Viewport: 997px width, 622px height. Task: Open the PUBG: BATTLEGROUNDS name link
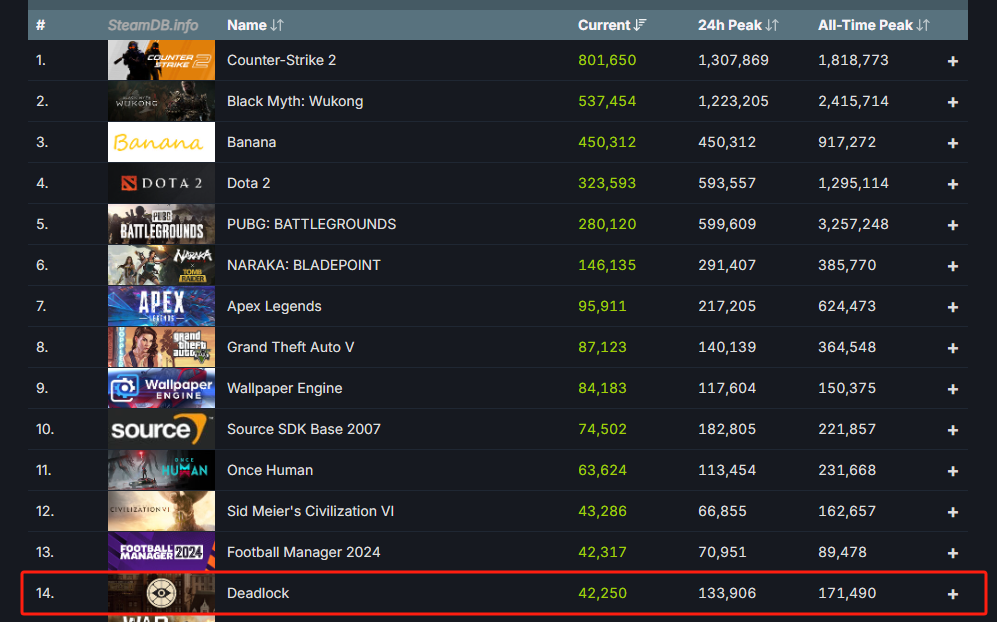(x=312, y=225)
